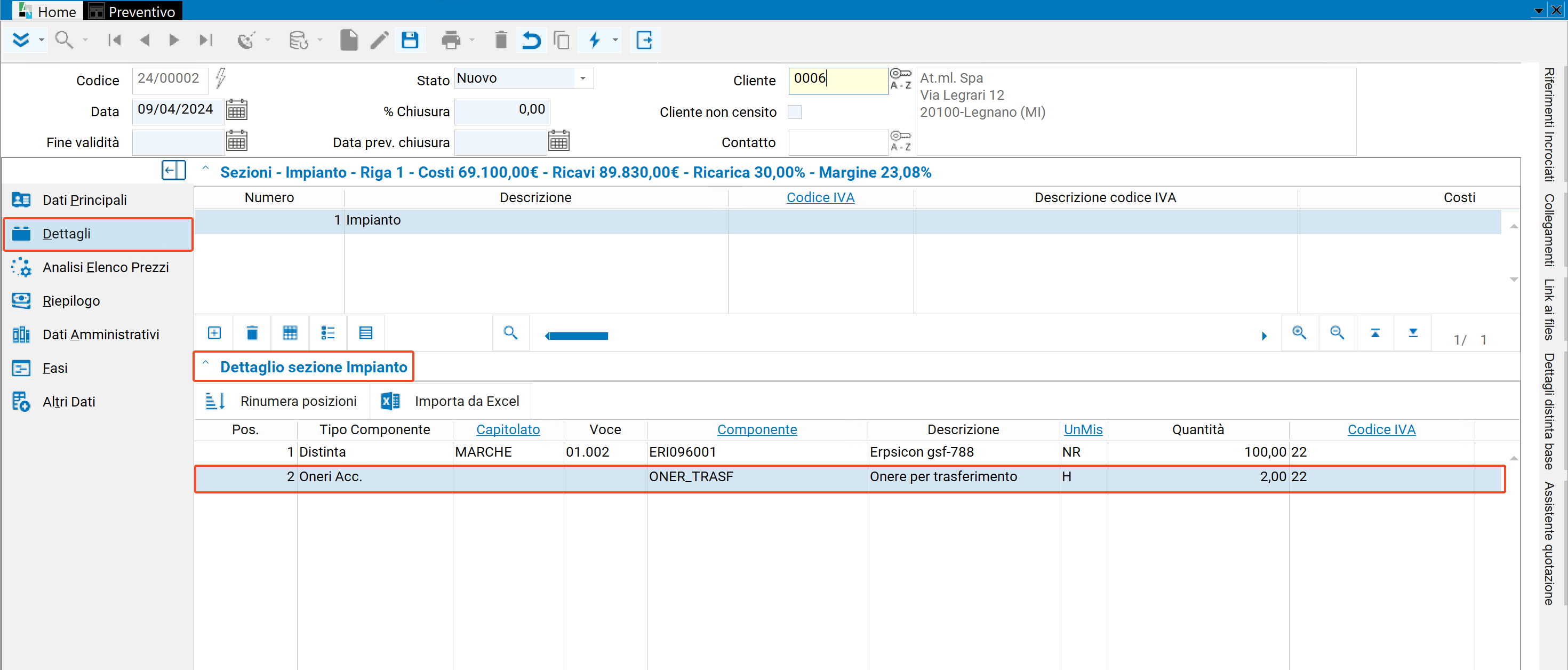Image resolution: width=1568 pixels, height=670 pixels.
Task: Open Dati Principali section
Action: [98, 200]
